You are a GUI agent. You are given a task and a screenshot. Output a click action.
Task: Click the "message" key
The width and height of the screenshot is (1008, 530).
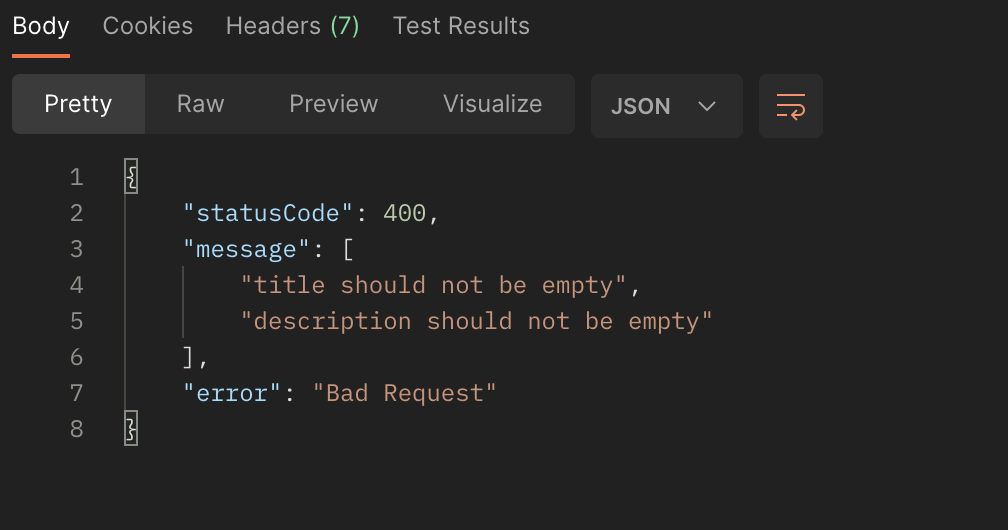pos(247,249)
